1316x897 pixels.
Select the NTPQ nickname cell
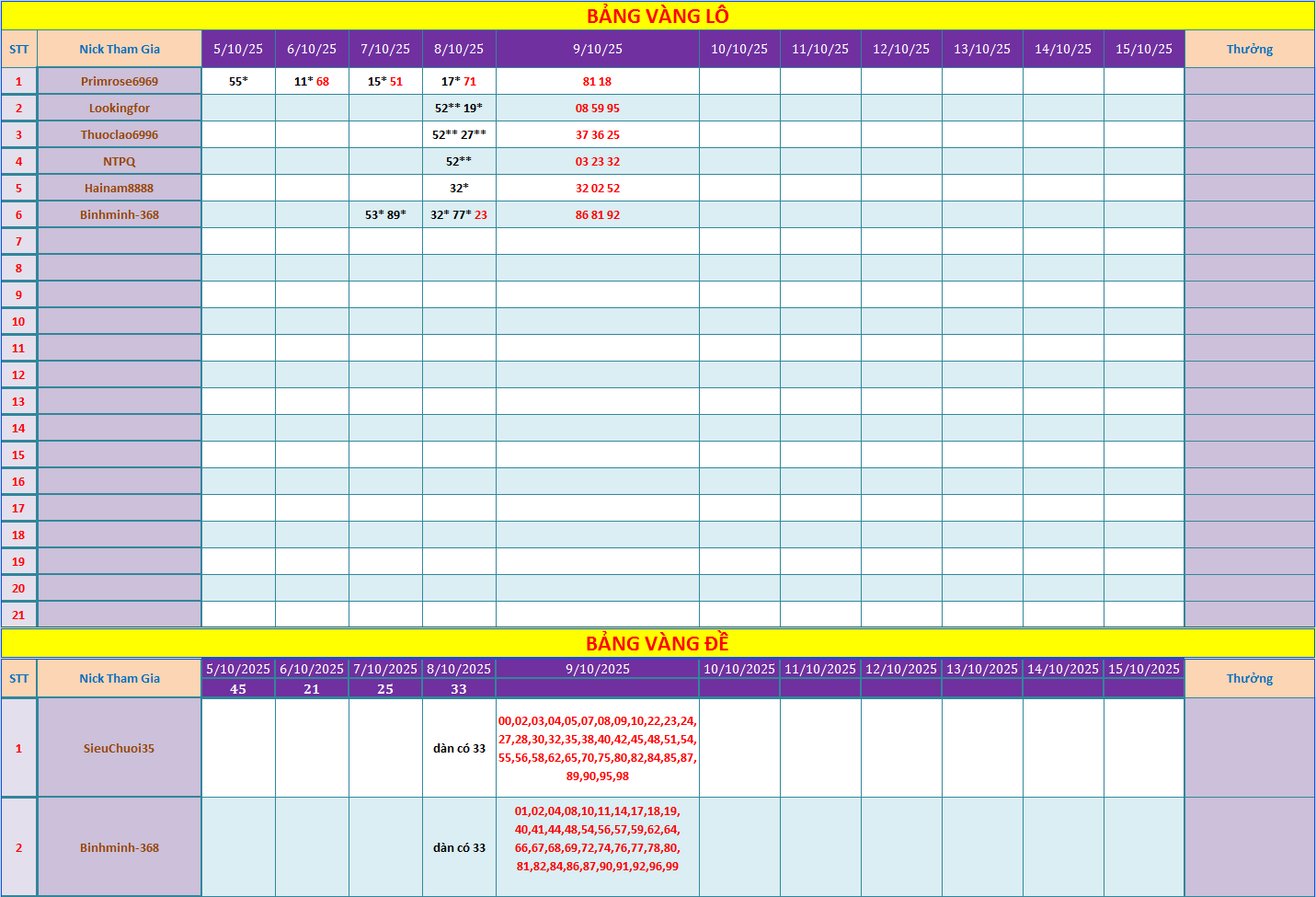120,161
